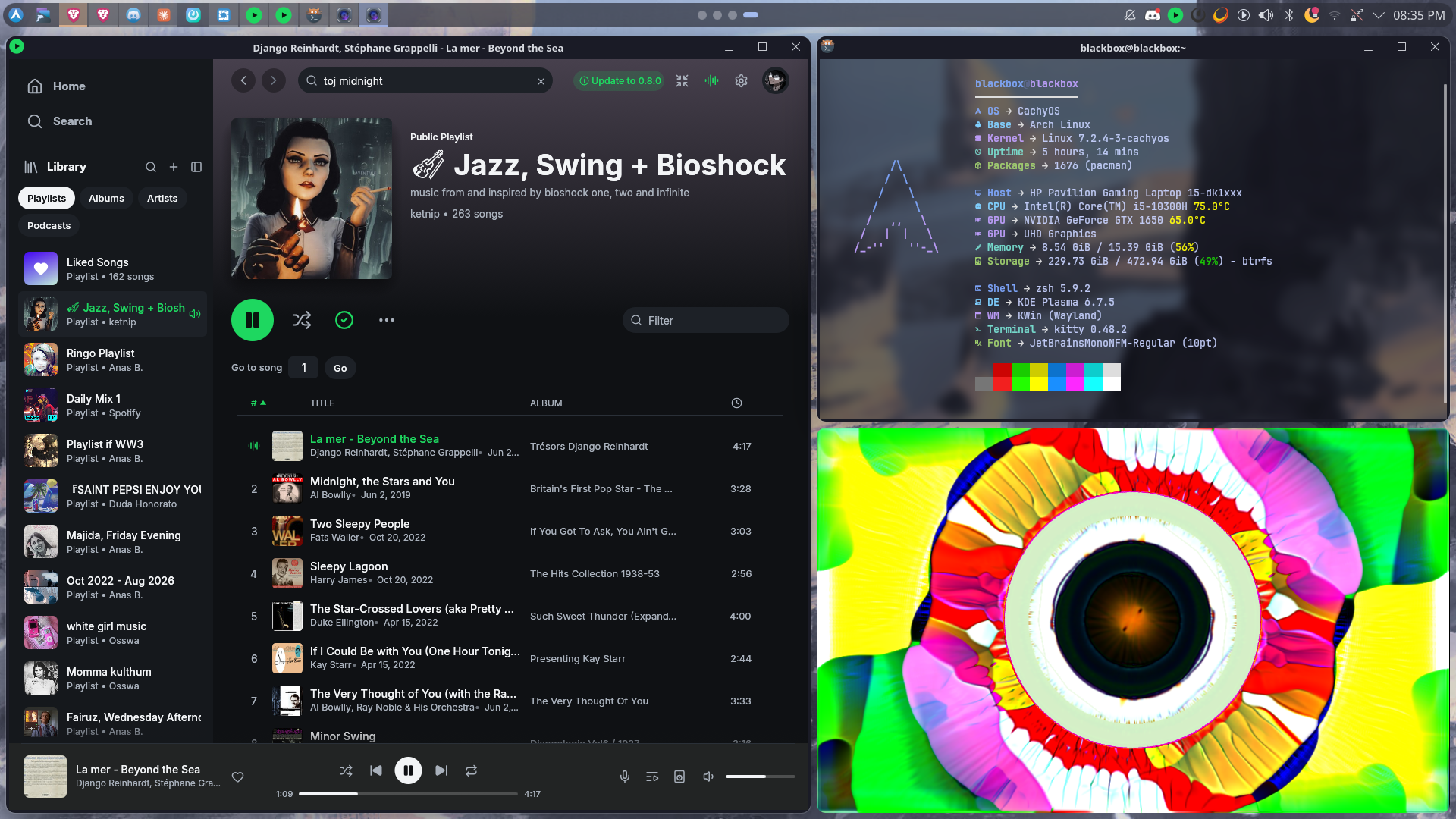Skip to next track
The image size is (1456, 819).
coord(441,770)
